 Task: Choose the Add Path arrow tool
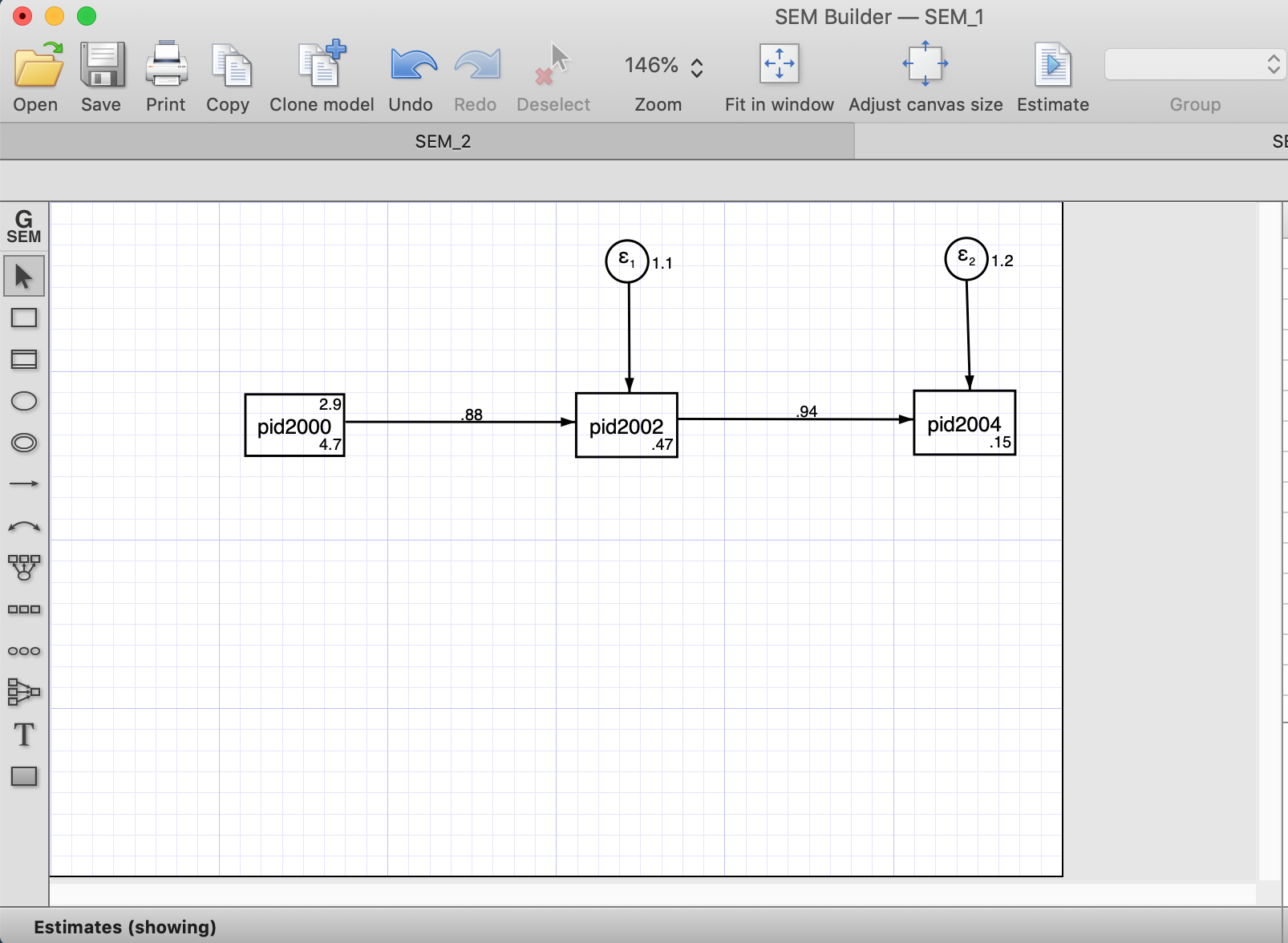tap(24, 484)
